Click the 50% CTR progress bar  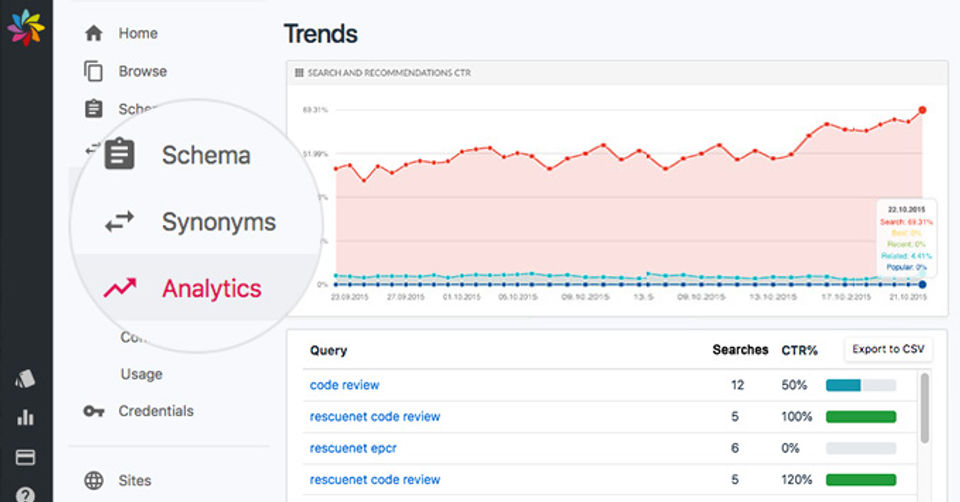(x=860, y=385)
